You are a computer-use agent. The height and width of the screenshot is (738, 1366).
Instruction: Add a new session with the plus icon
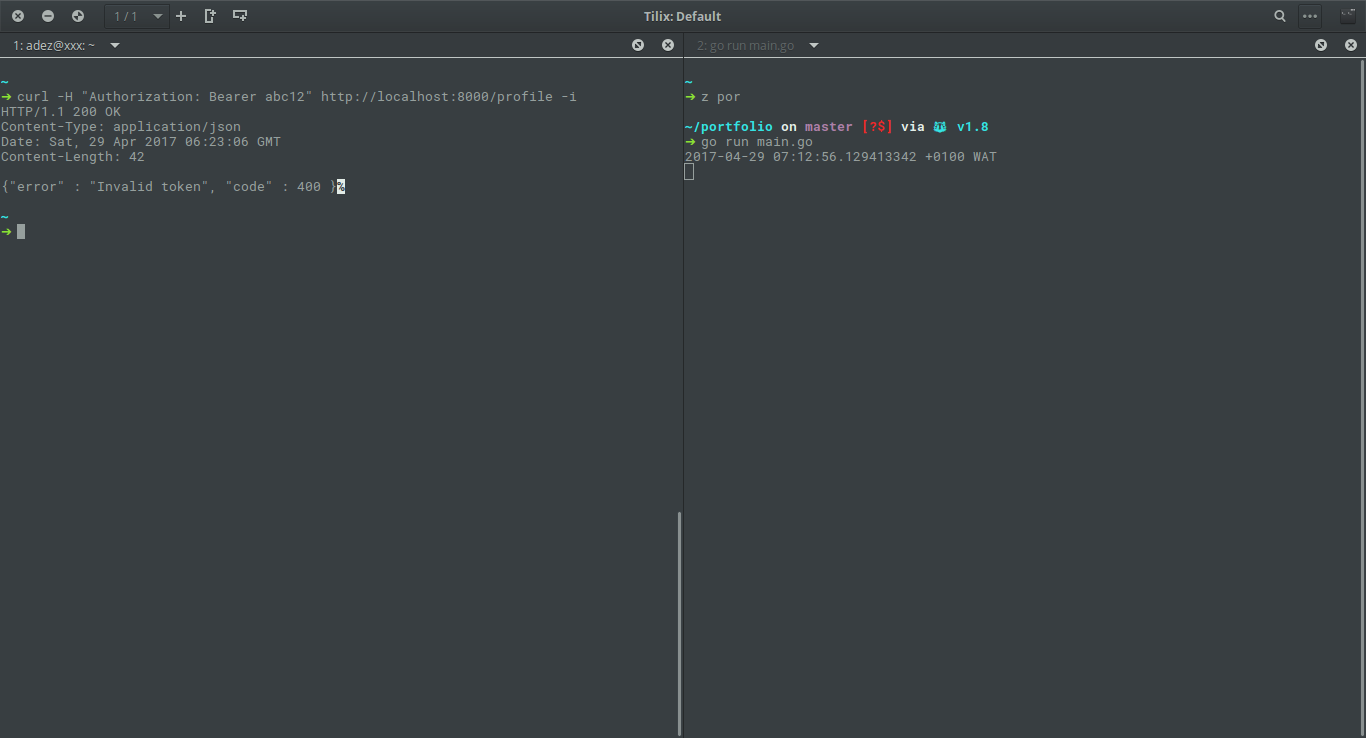[181, 16]
